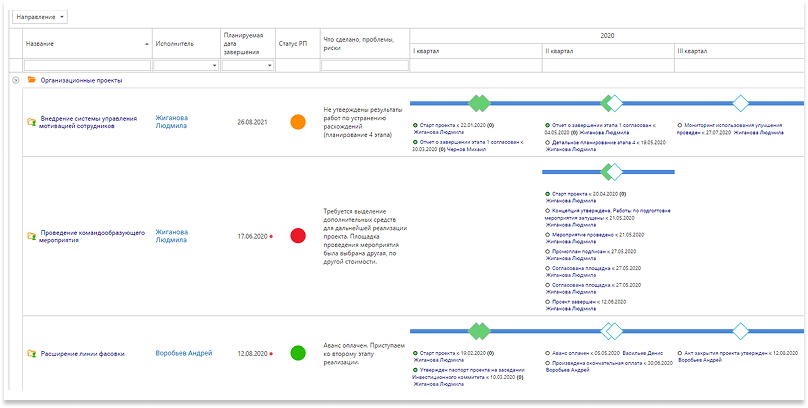The width and height of the screenshot is (808, 408).
Task: Click the II квартал column header
Action: [x=560, y=51]
